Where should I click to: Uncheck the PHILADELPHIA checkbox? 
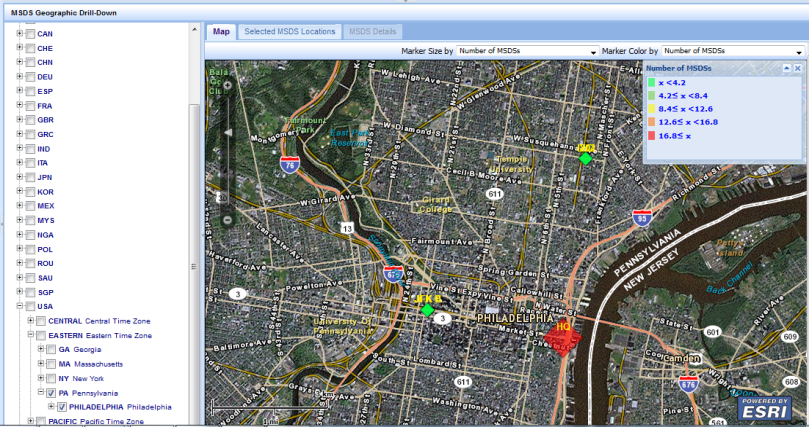[62, 407]
